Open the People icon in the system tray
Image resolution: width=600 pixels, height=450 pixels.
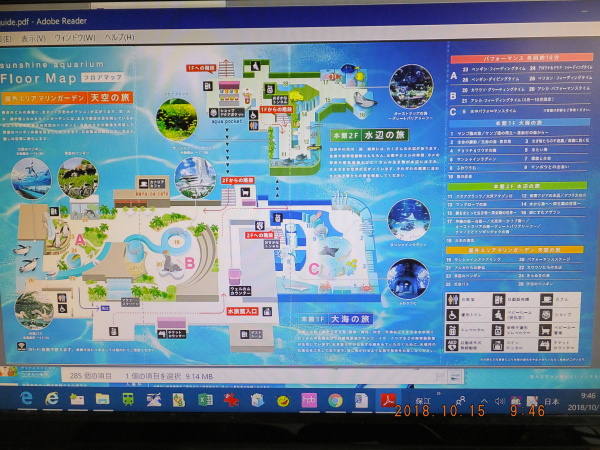pos(460,401)
